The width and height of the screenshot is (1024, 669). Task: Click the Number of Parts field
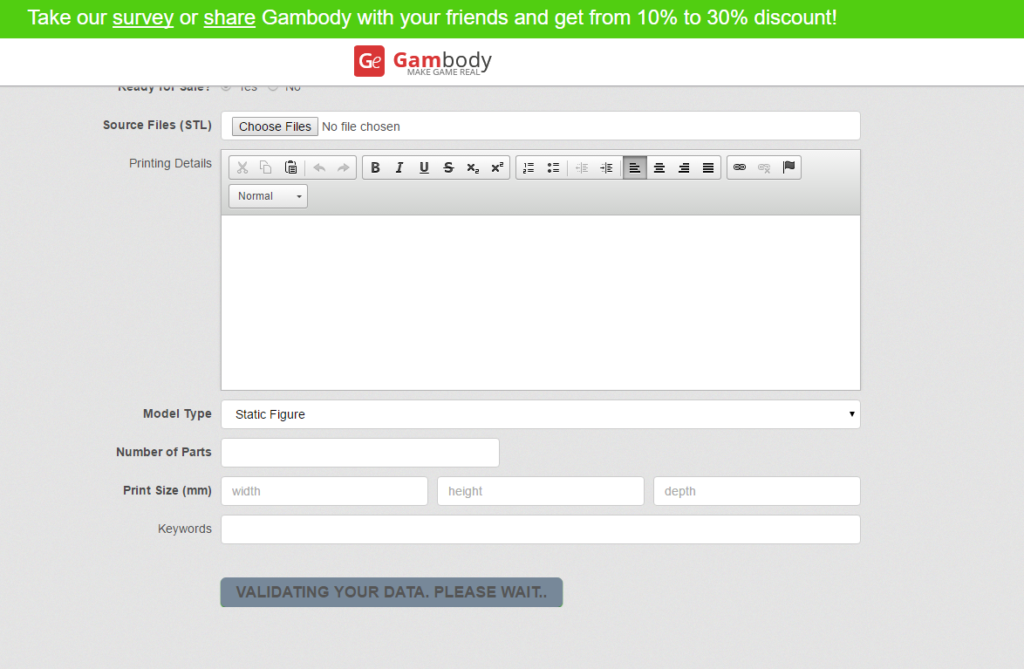click(360, 453)
